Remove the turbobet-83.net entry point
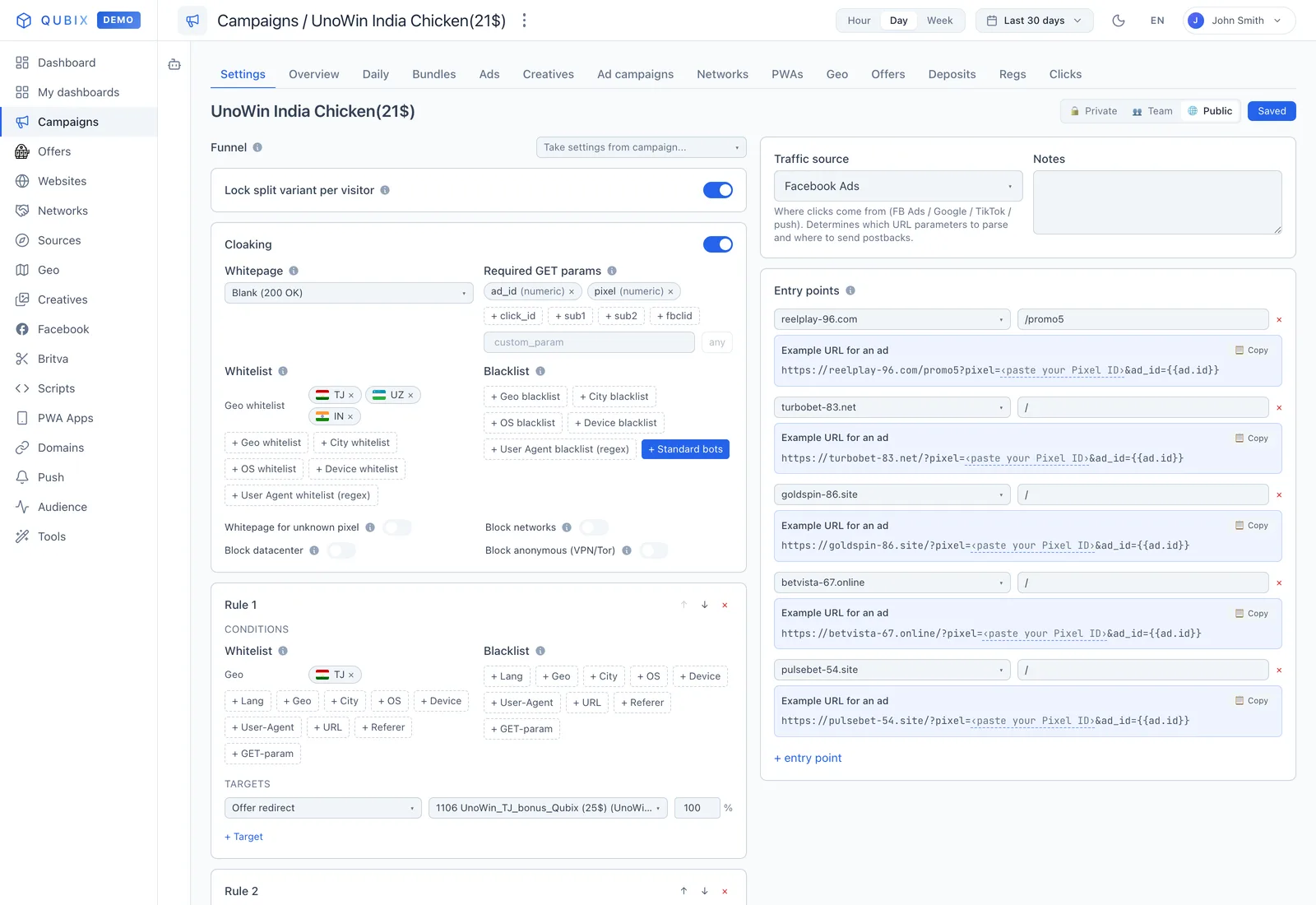The width and height of the screenshot is (1316, 905). coord(1279,407)
